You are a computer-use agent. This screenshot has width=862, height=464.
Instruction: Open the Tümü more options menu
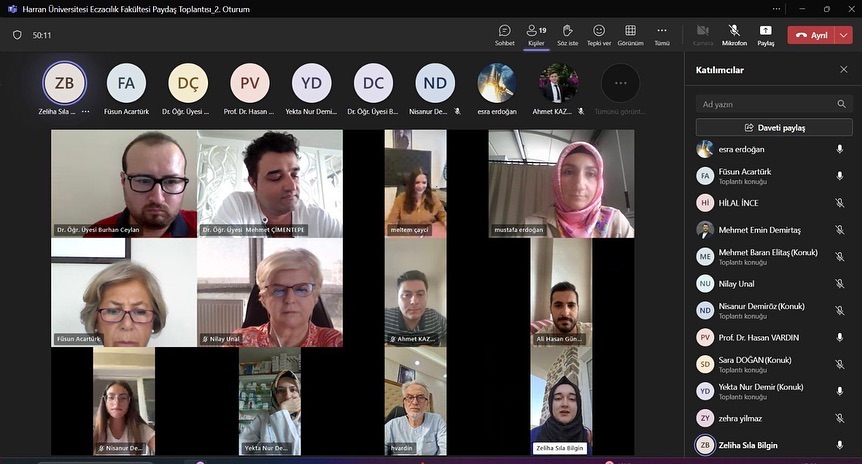click(x=662, y=35)
